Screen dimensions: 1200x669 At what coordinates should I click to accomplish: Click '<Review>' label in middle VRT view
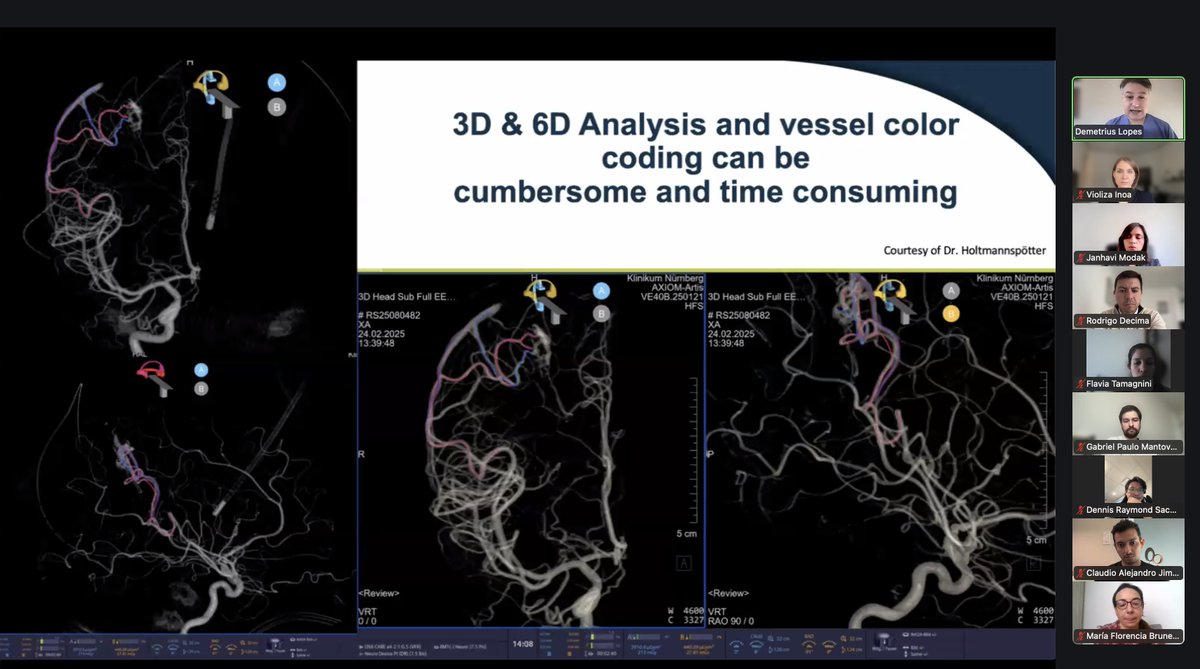[x=380, y=591]
